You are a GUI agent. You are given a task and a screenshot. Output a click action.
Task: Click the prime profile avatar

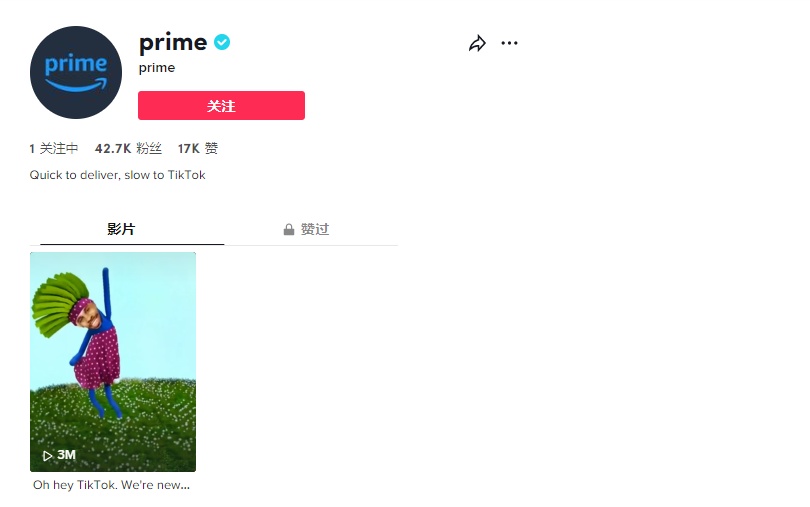[76, 72]
